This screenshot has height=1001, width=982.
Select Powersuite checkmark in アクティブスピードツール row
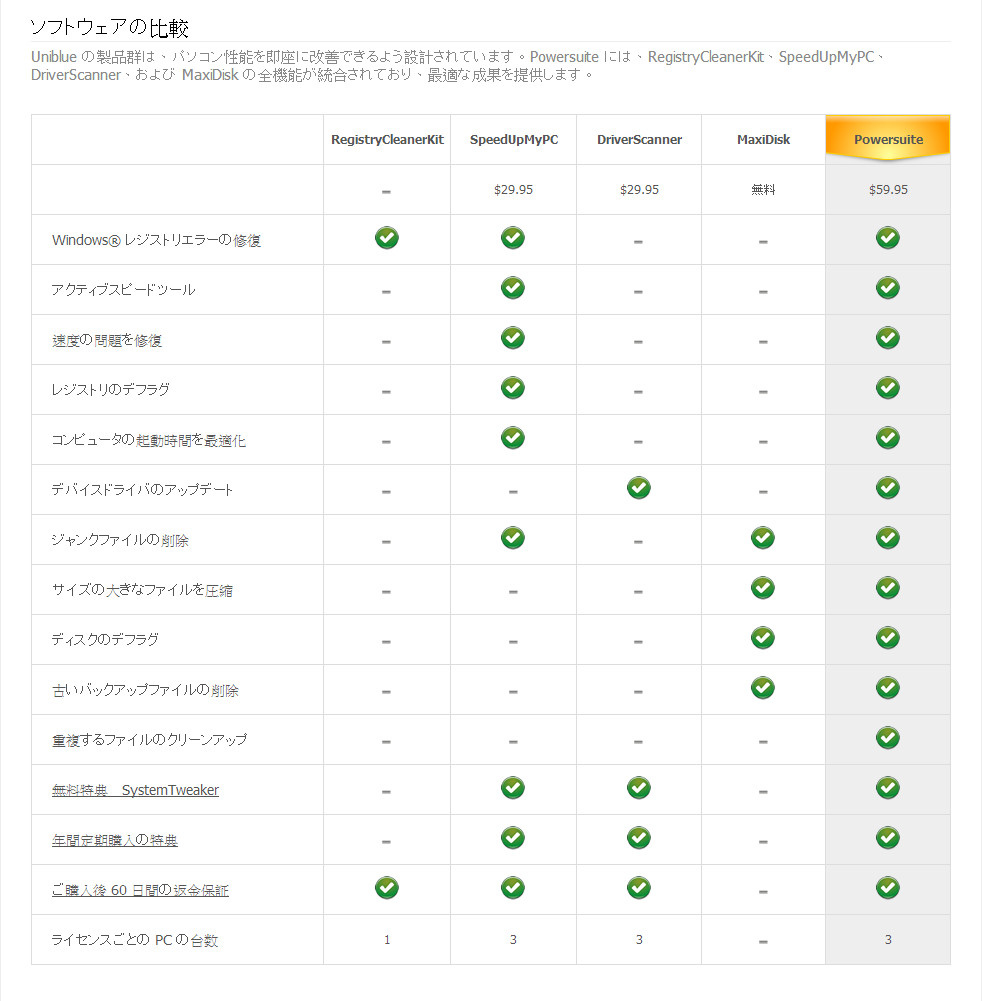coord(888,288)
